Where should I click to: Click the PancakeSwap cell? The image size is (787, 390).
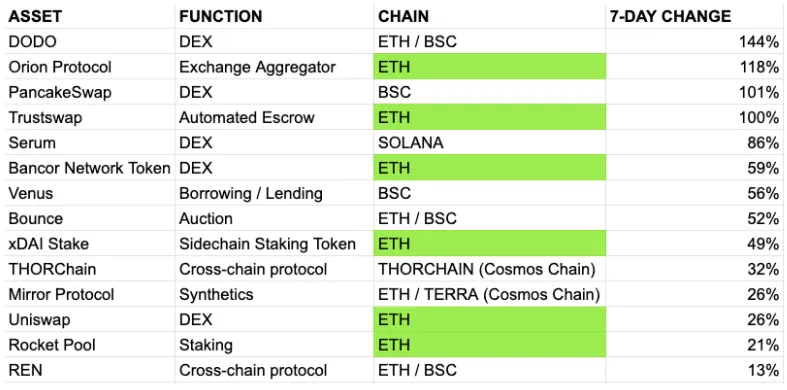point(89,92)
